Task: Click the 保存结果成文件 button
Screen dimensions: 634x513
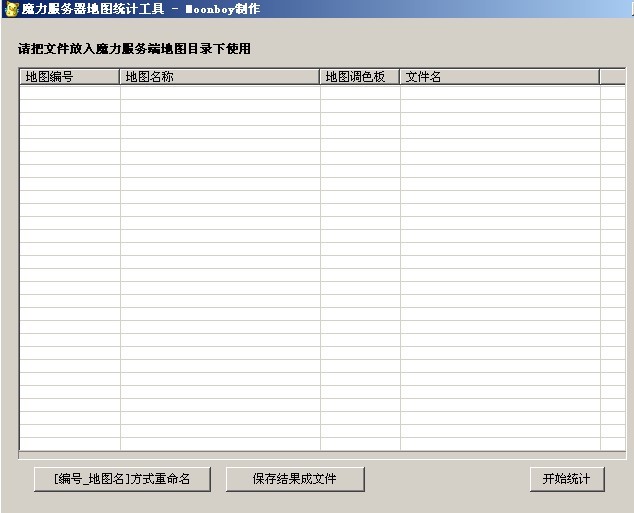Action: (x=295, y=479)
